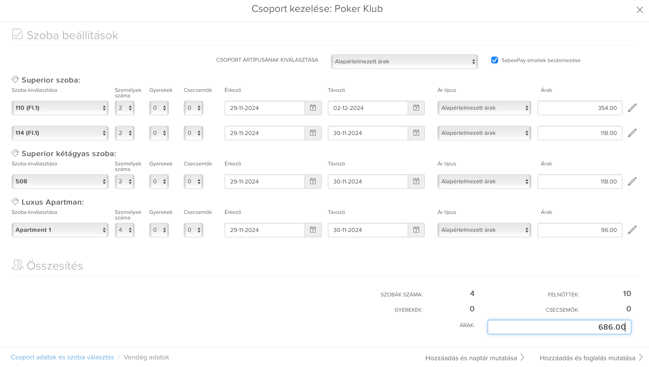This screenshot has width=649, height=367.
Task: Click Hozzáadás és foglalás mutatása
Action: tap(591, 358)
